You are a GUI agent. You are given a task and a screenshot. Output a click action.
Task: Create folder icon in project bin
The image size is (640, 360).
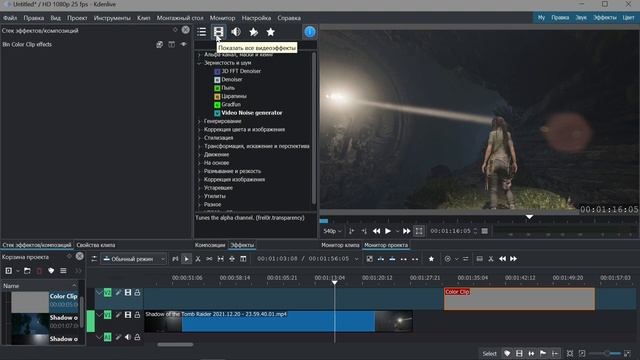pos(27,271)
